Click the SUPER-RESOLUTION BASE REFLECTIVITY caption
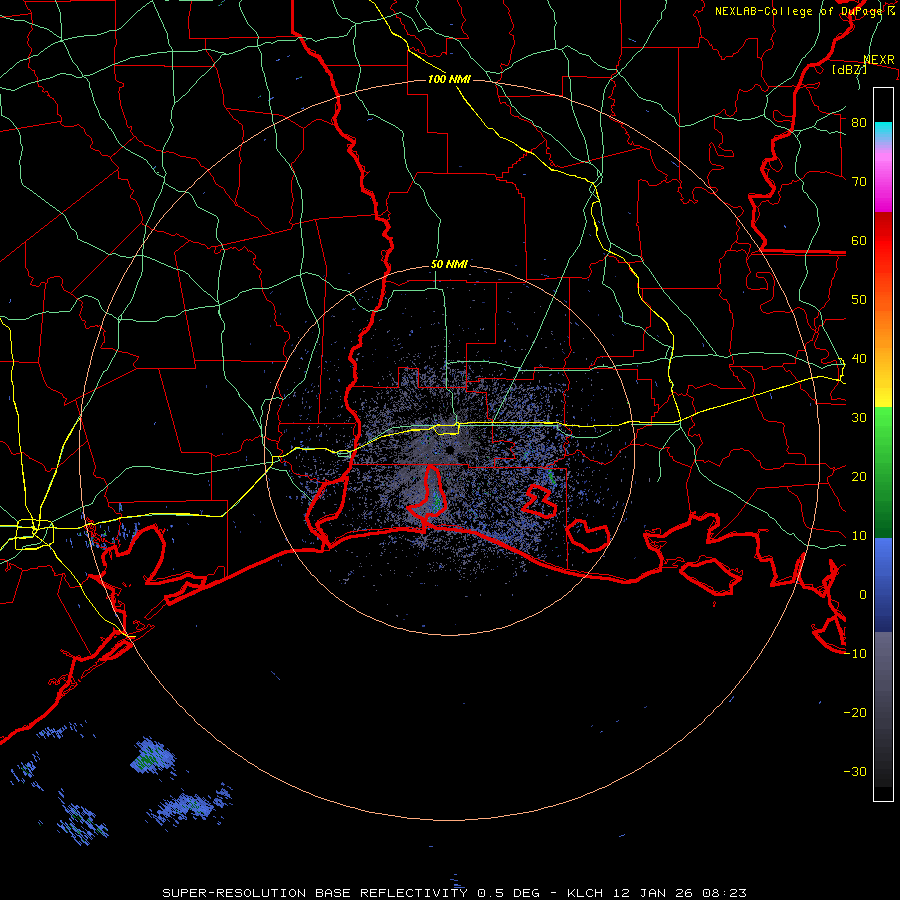The width and height of the screenshot is (900, 900). [x=315, y=893]
